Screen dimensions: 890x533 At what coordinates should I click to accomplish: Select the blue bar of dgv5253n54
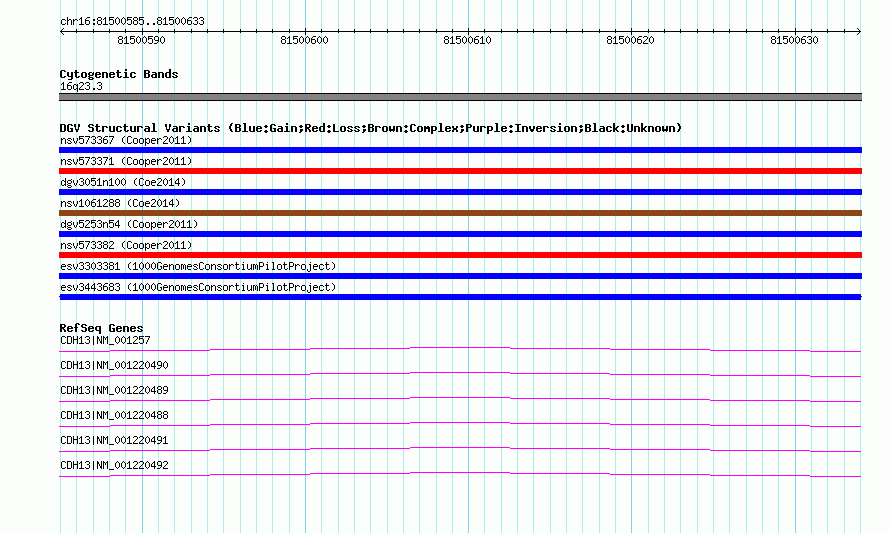(460, 234)
